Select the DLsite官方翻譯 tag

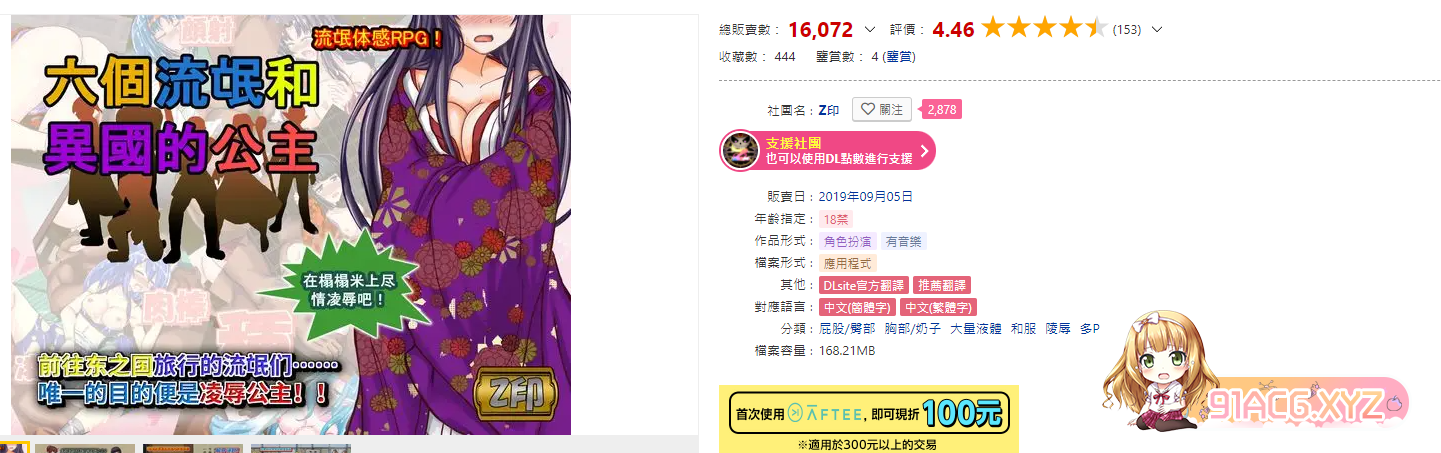coord(863,285)
